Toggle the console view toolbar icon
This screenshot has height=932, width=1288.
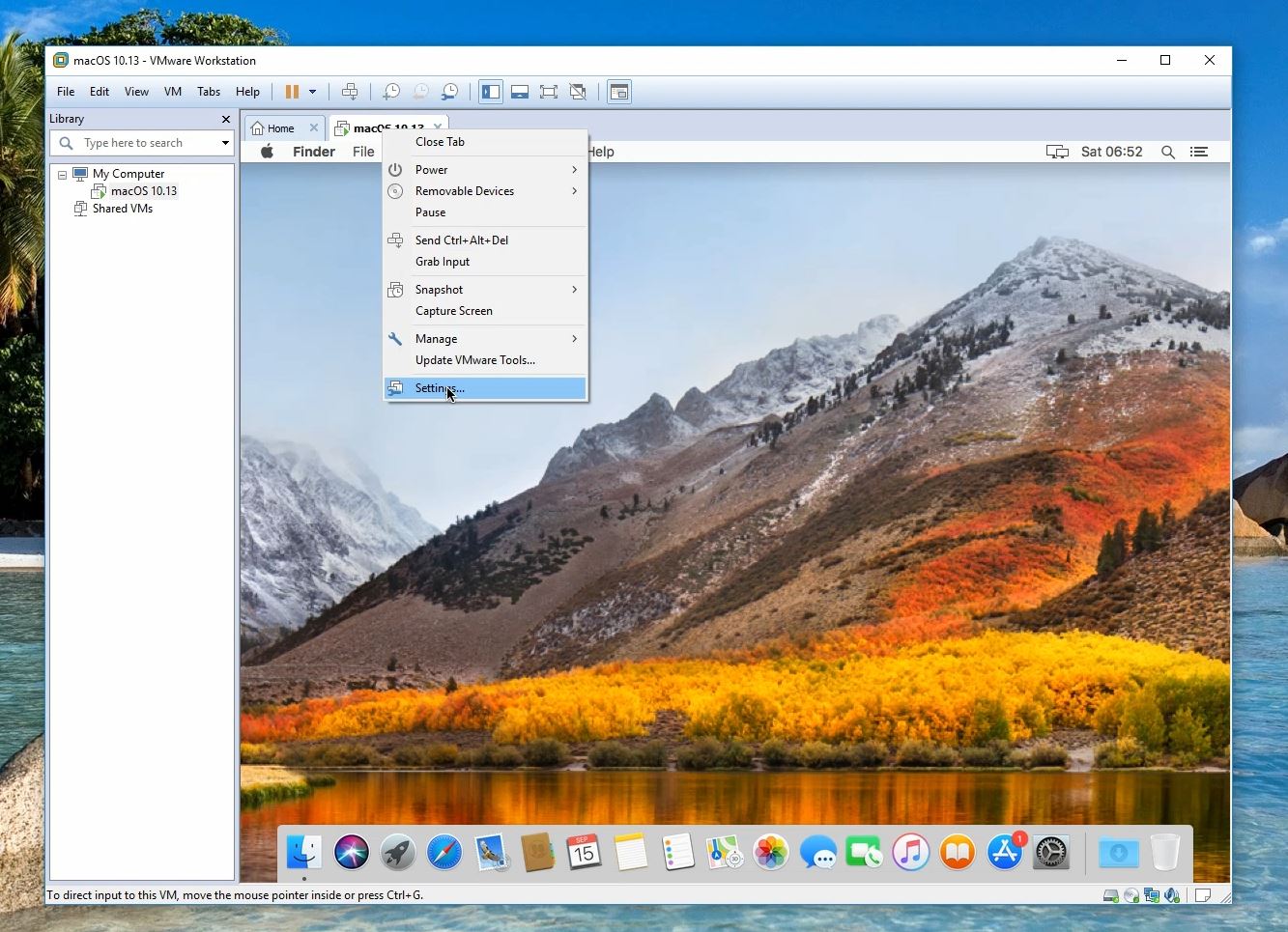(619, 92)
